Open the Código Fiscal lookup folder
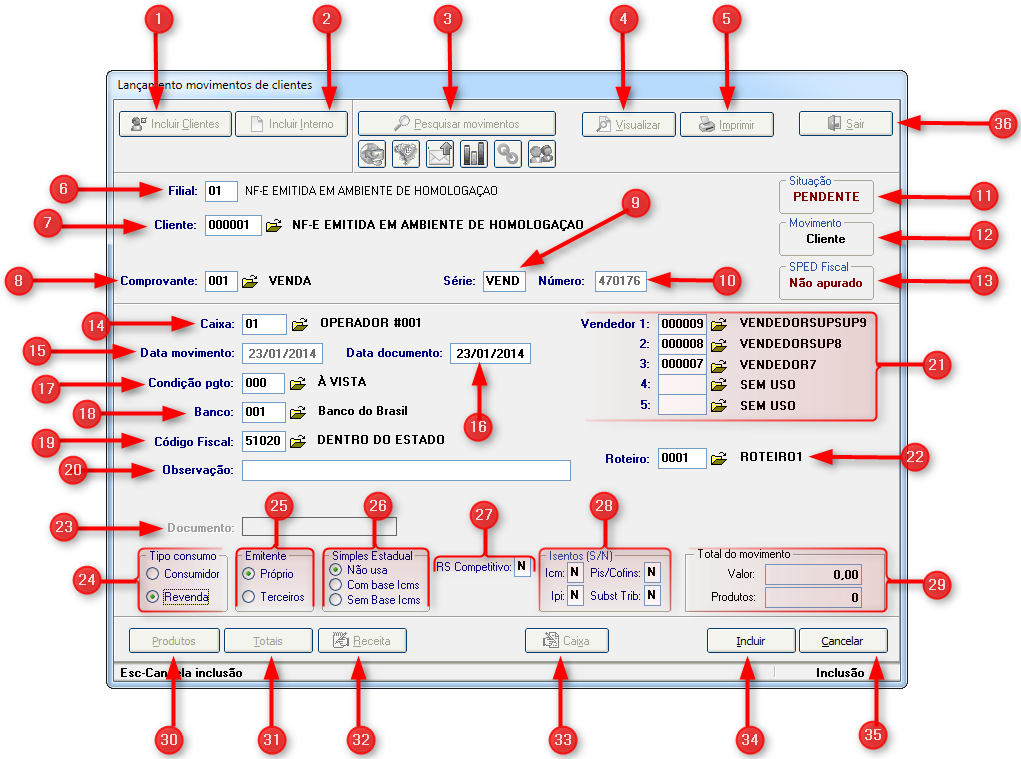The width and height of the screenshot is (1021, 759). [298, 441]
